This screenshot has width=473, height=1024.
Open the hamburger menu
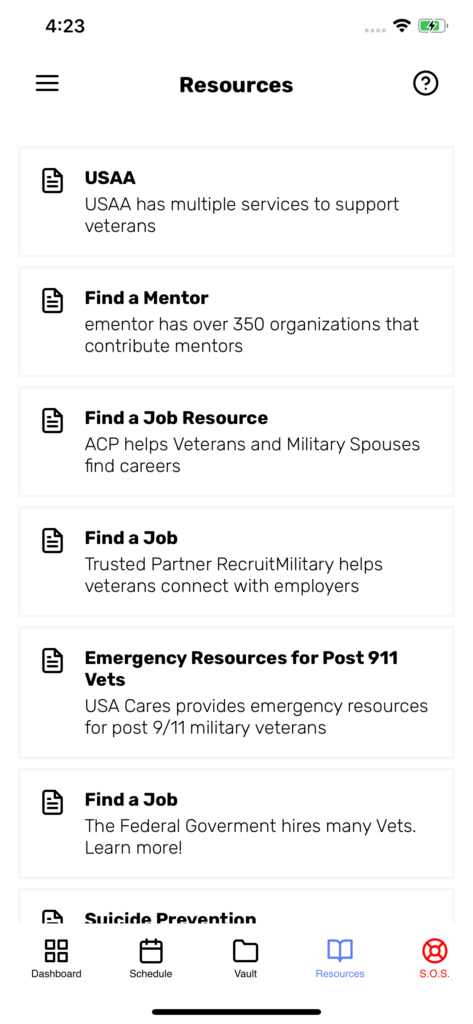(x=47, y=84)
